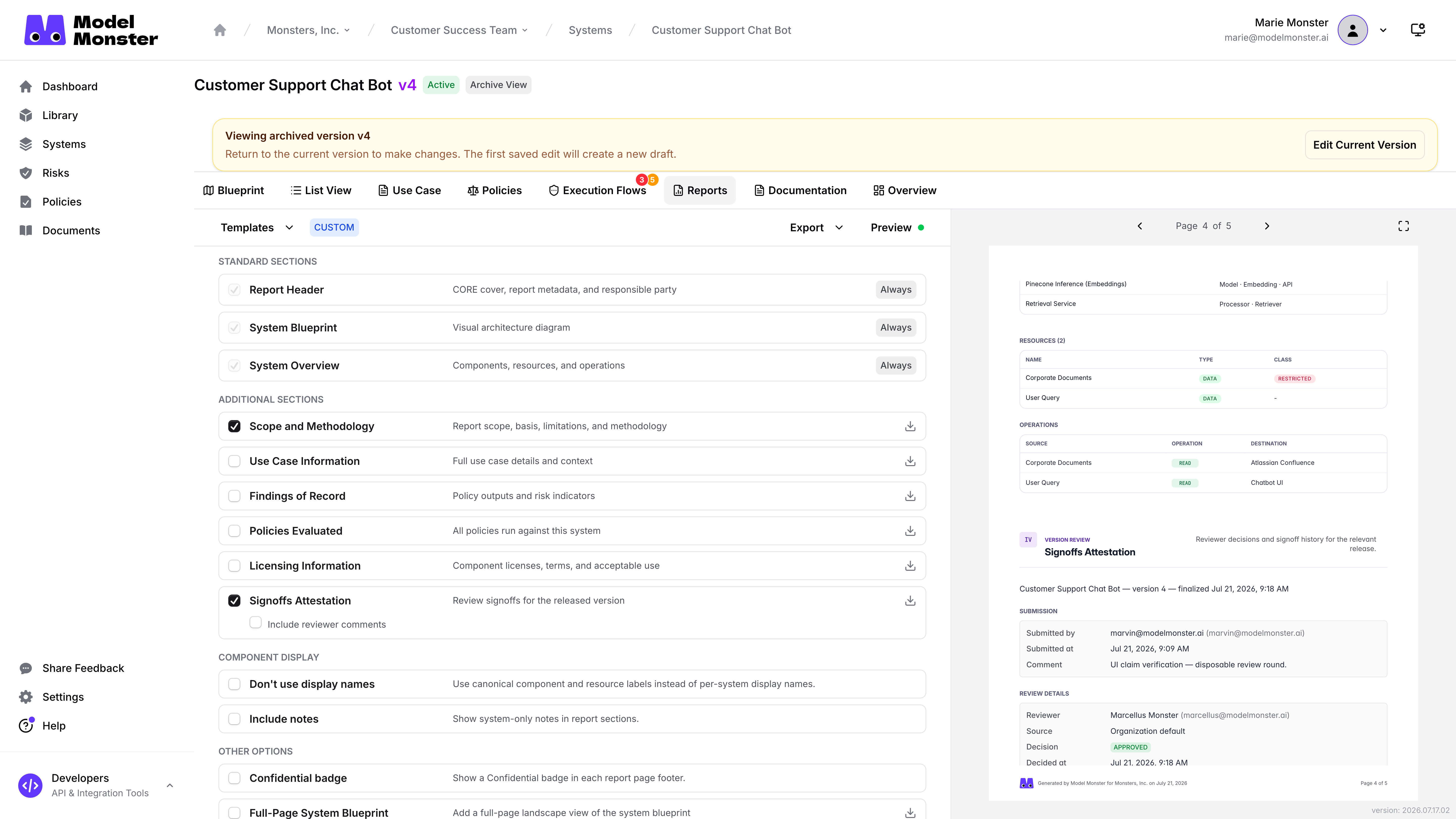
Task: Check Licensing Information
Action: pyautogui.click(x=234, y=566)
